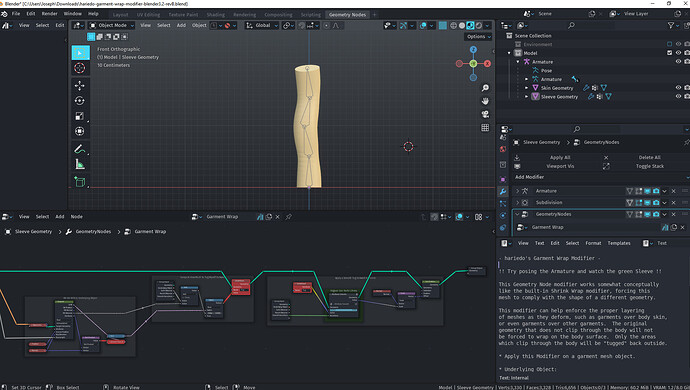Activate the Rotate tool
This screenshot has height=390, width=690.
80,101
